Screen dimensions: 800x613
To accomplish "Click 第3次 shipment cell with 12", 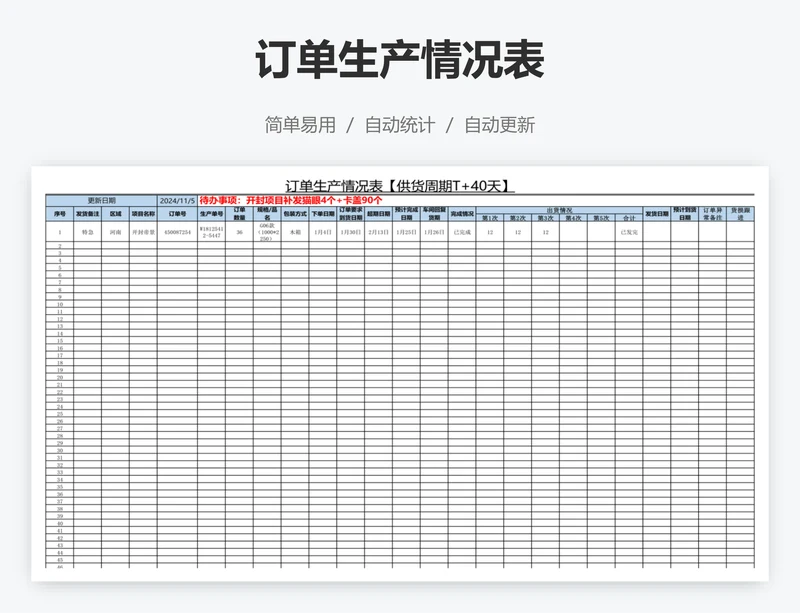I will [x=545, y=232].
